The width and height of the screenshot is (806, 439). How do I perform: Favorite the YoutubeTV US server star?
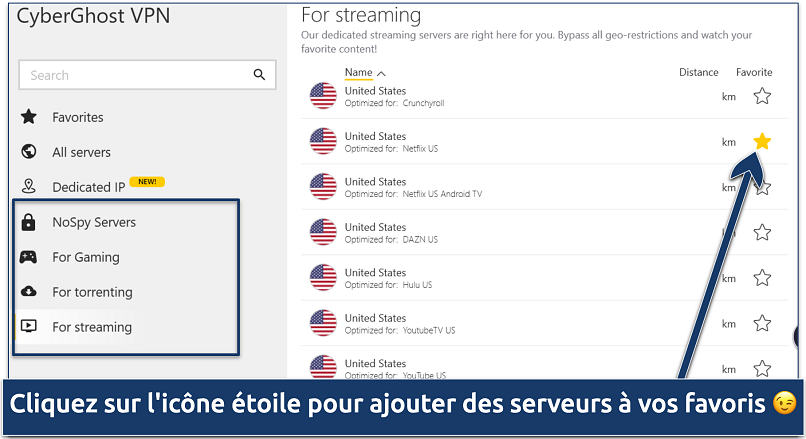(x=762, y=323)
